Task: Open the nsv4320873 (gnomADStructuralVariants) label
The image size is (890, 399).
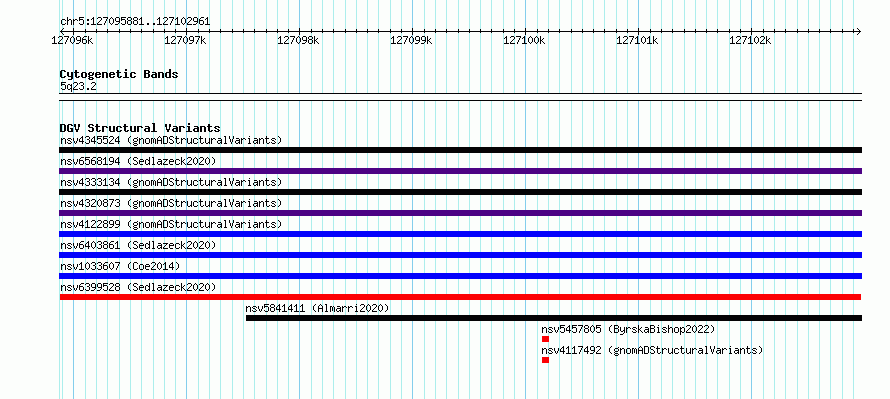Action: pyautogui.click(x=171, y=203)
